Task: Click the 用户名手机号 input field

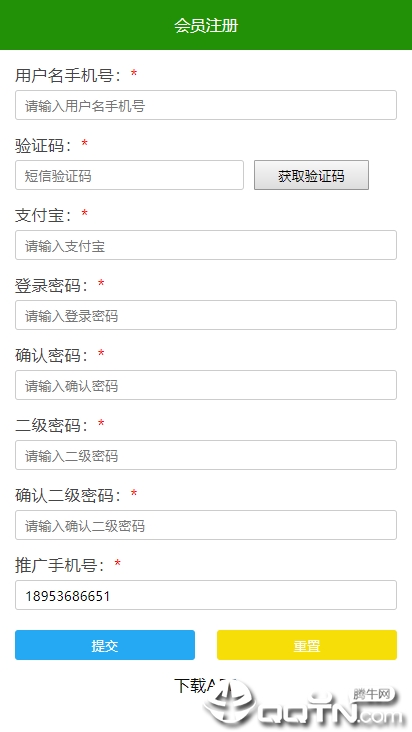Action: click(x=206, y=105)
